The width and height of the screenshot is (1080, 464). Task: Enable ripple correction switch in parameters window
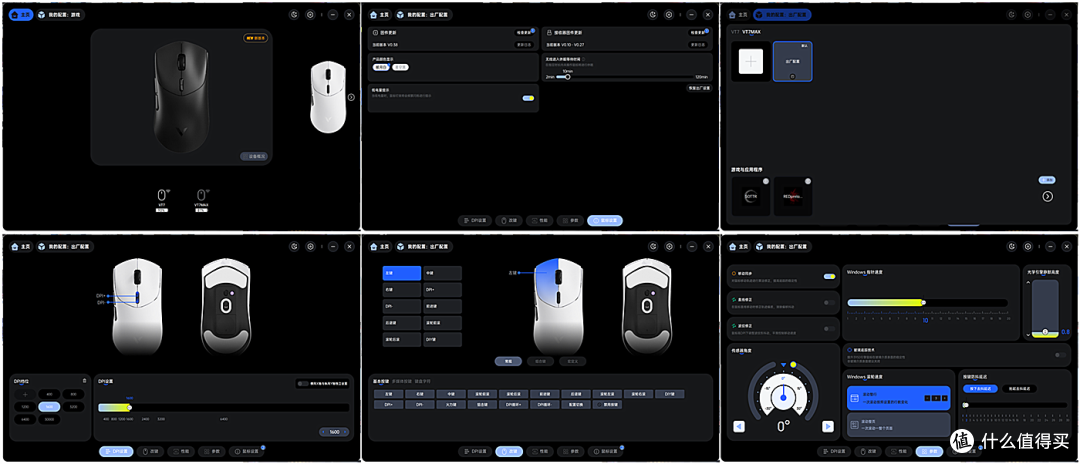point(829,328)
